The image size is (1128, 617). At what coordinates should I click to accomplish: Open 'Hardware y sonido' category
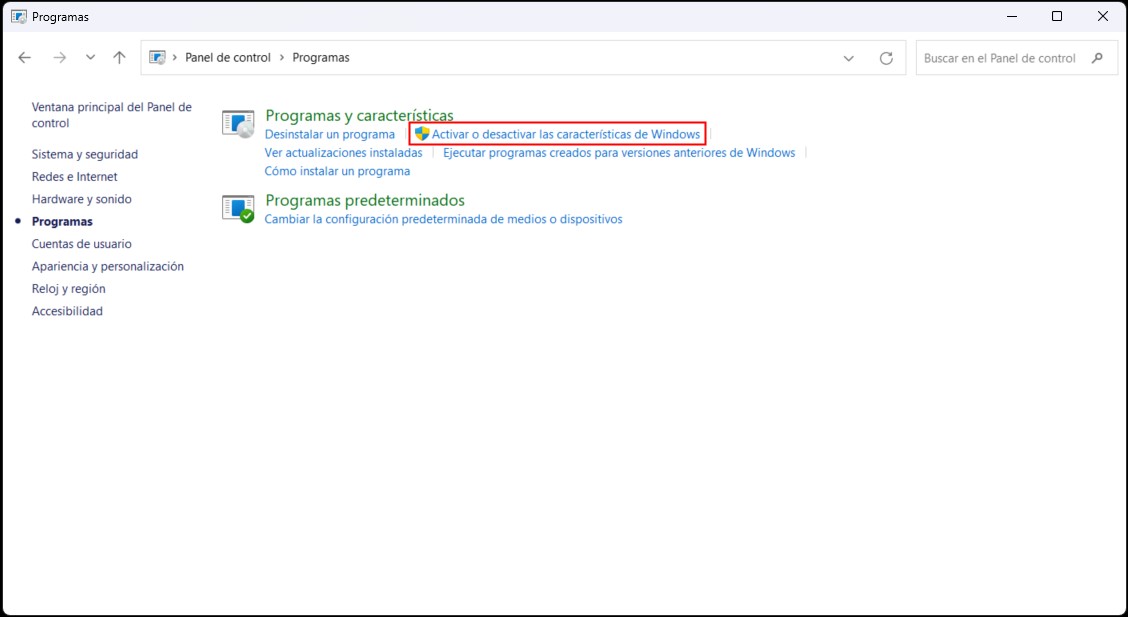pos(82,198)
